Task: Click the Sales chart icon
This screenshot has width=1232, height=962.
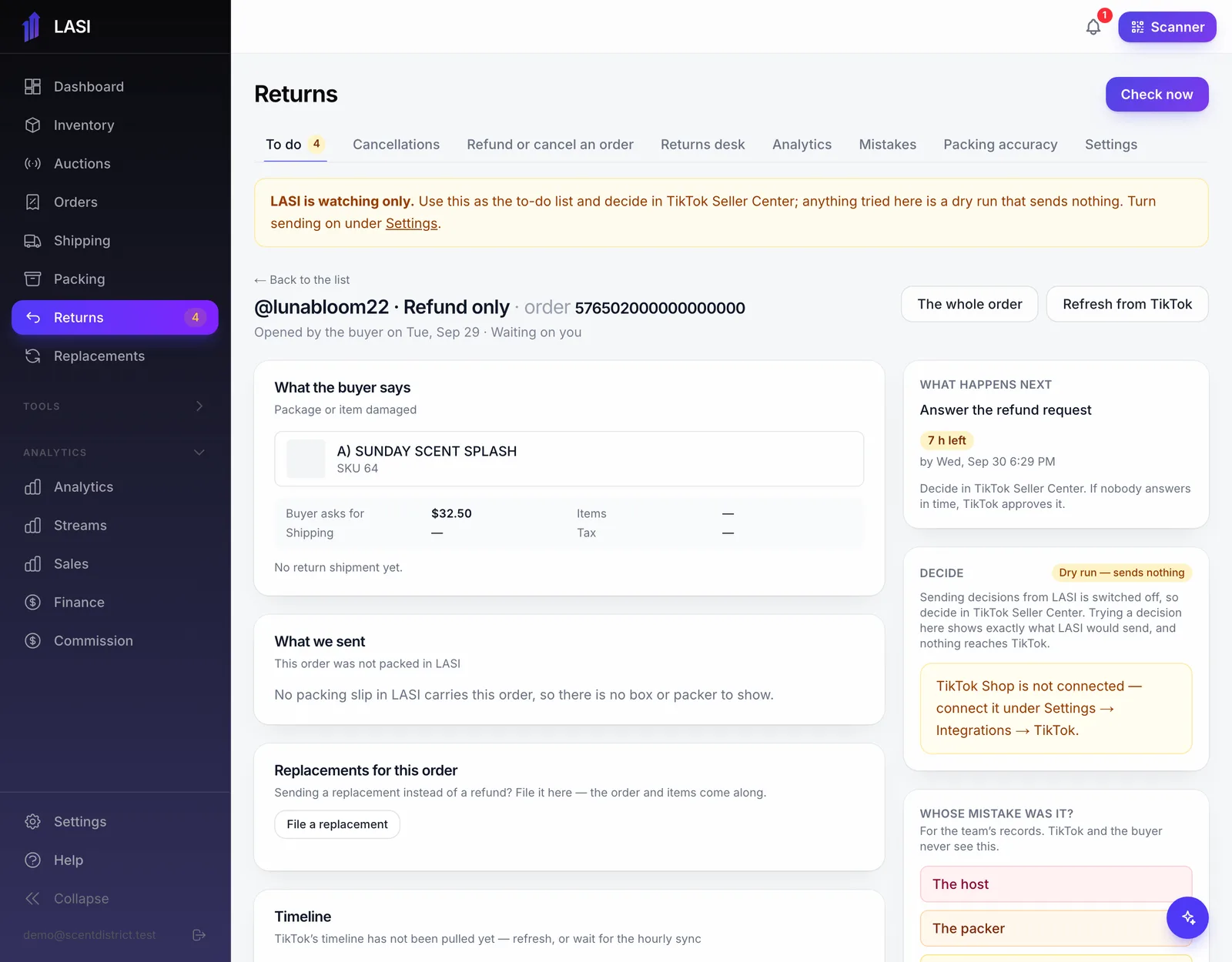Action: coord(32,564)
